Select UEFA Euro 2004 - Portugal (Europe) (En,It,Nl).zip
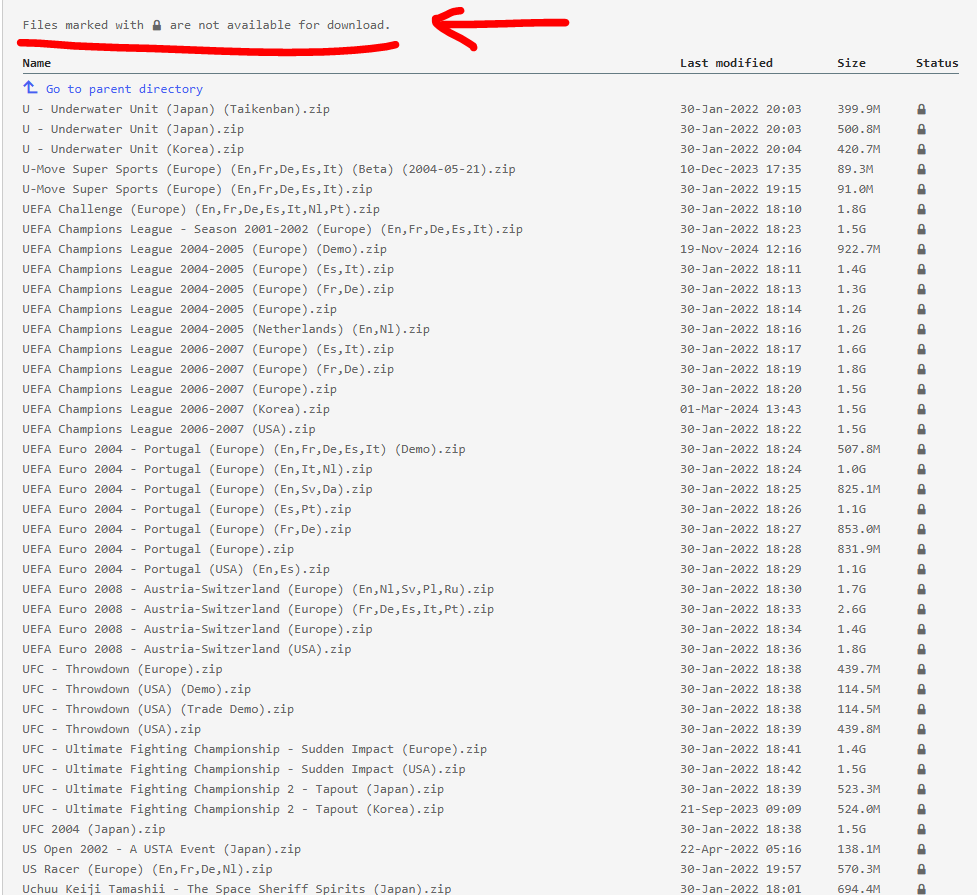The image size is (977, 895). click(x=198, y=469)
